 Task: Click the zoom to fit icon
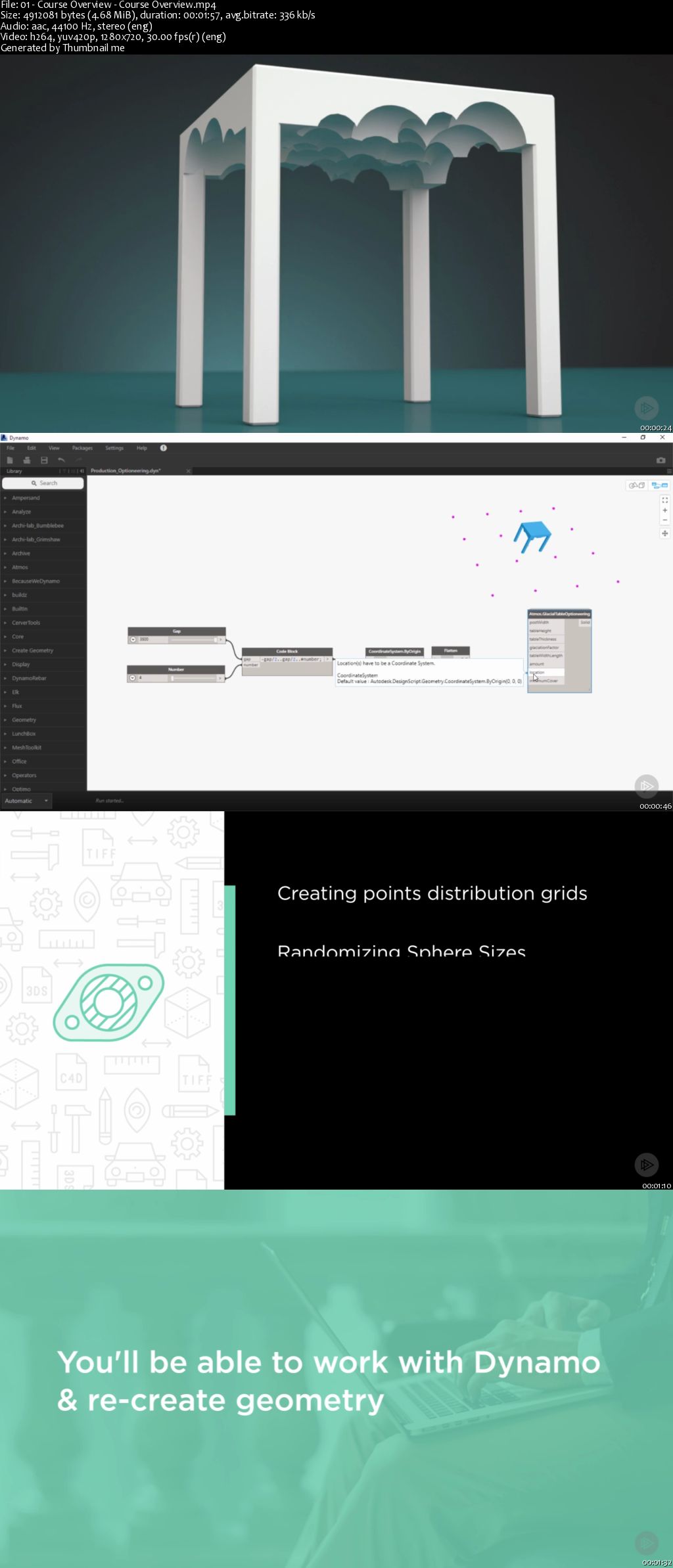(x=664, y=500)
